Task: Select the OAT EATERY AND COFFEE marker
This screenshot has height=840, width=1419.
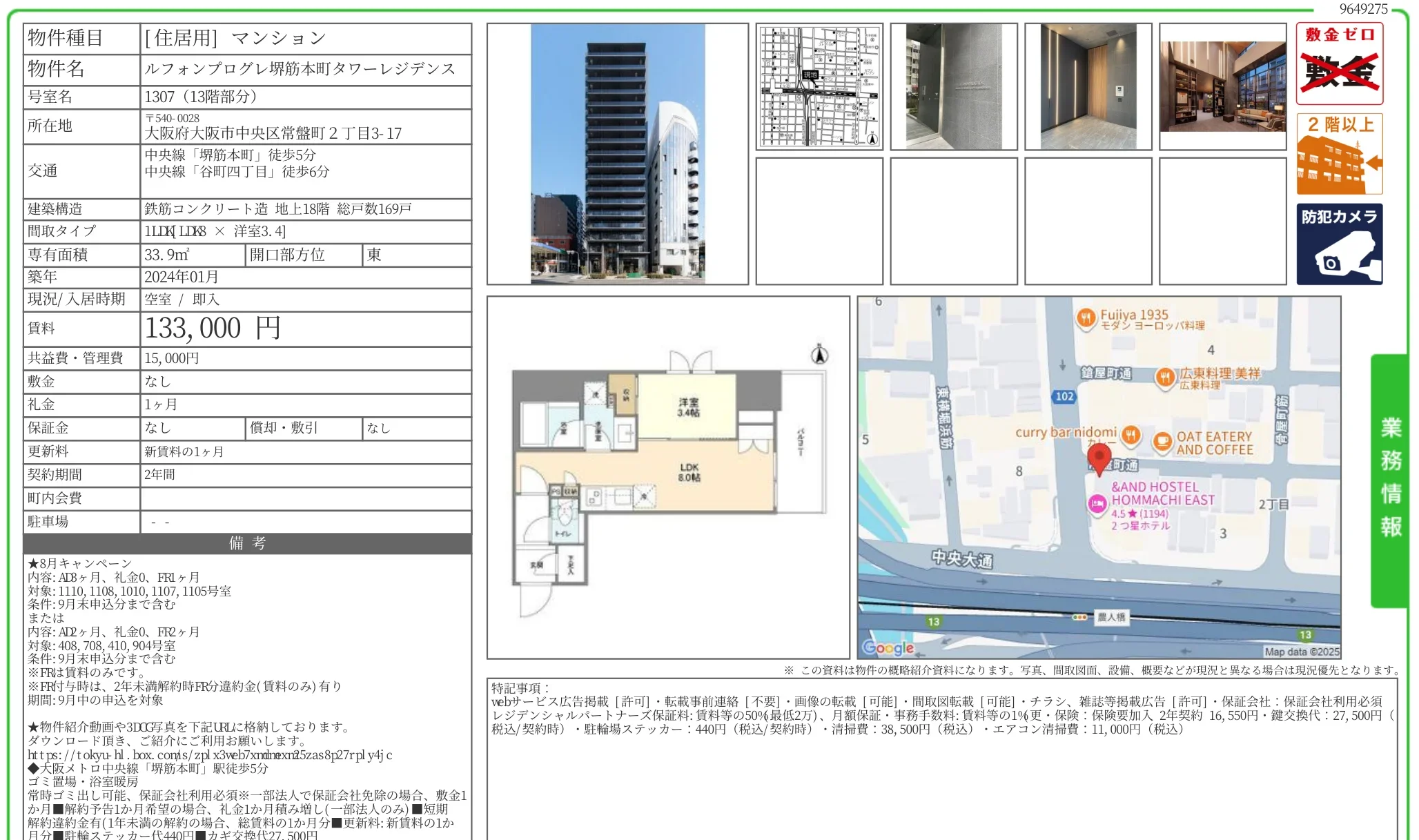Action: pyautogui.click(x=1163, y=442)
